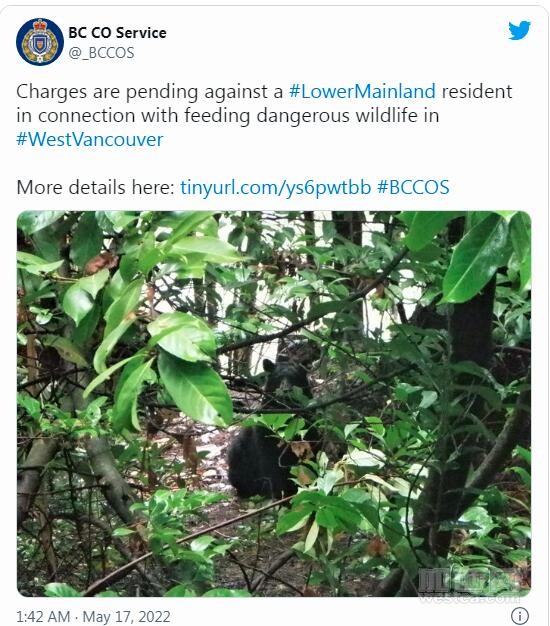Screen dimensions: 550x626
Task: Click the "More details here:" text
Action: (96, 187)
